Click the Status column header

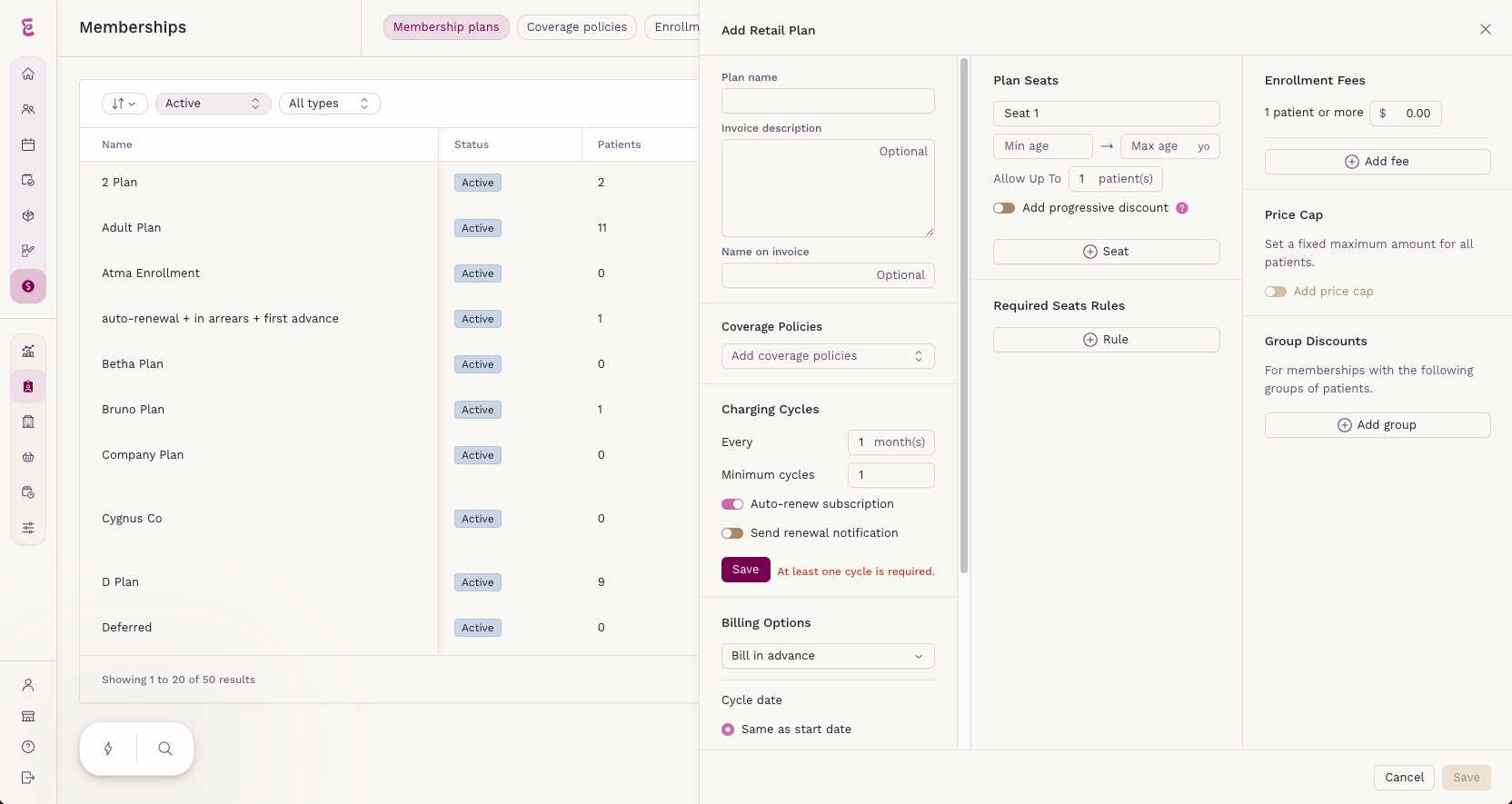click(472, 144)
